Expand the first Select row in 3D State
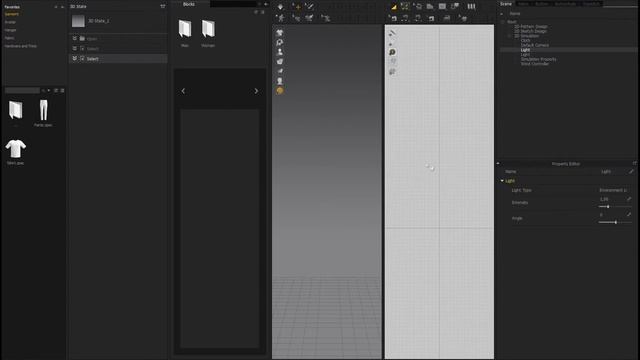This screenshot has height=360, width=640. point(75,48)
